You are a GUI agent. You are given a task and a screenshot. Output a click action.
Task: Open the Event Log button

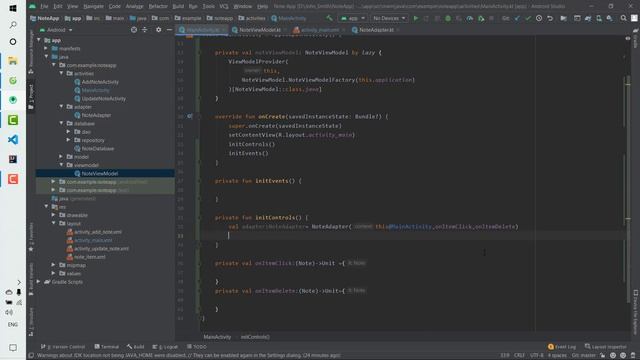coord(562,347)
